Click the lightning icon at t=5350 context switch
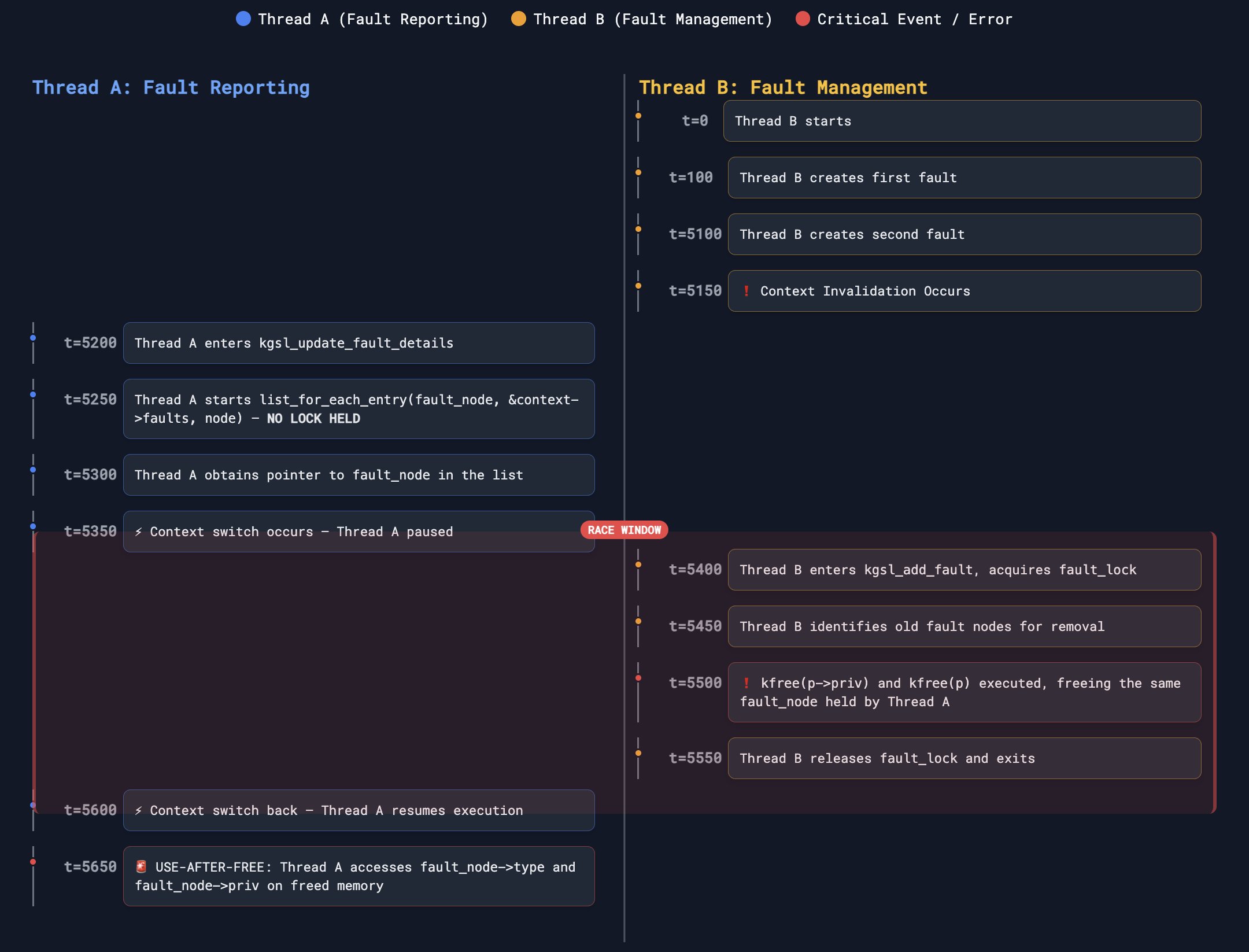Image resolution: width=1249 pixels, height=952 pixels. (x=139, y=532)
